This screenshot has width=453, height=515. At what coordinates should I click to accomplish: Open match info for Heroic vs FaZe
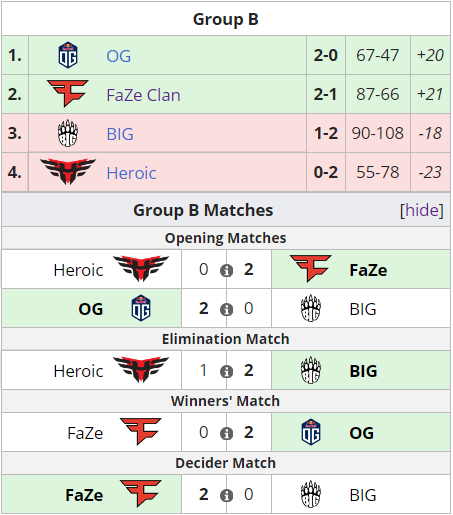(x=226, y=270)
